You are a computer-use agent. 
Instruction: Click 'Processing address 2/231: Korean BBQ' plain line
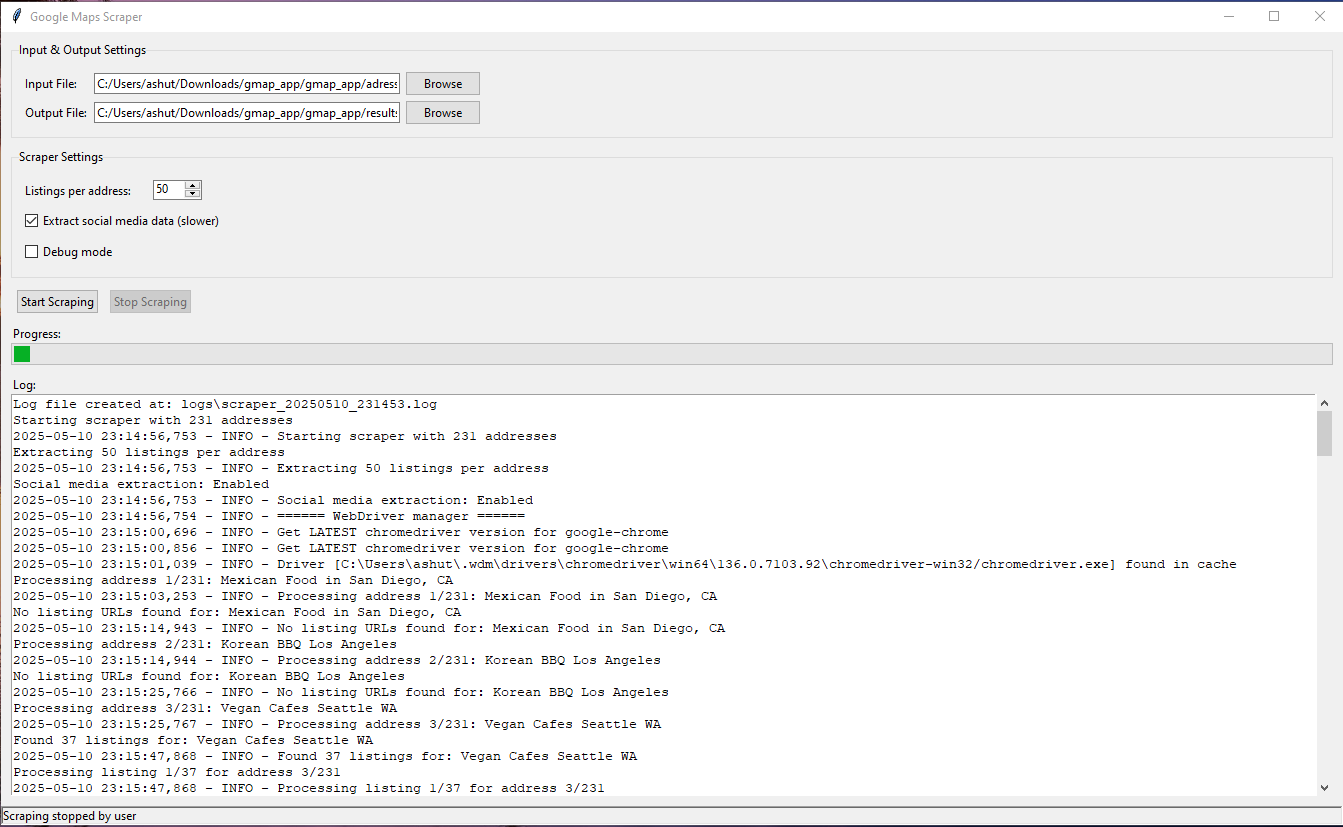coord(205,644)
